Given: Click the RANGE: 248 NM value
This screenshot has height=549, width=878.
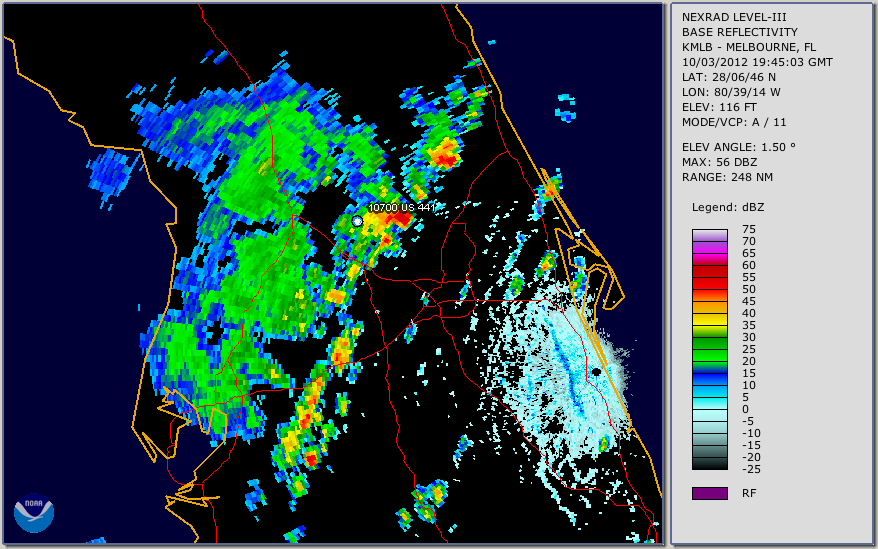Looking at the screenshot, I should (727, 178).
